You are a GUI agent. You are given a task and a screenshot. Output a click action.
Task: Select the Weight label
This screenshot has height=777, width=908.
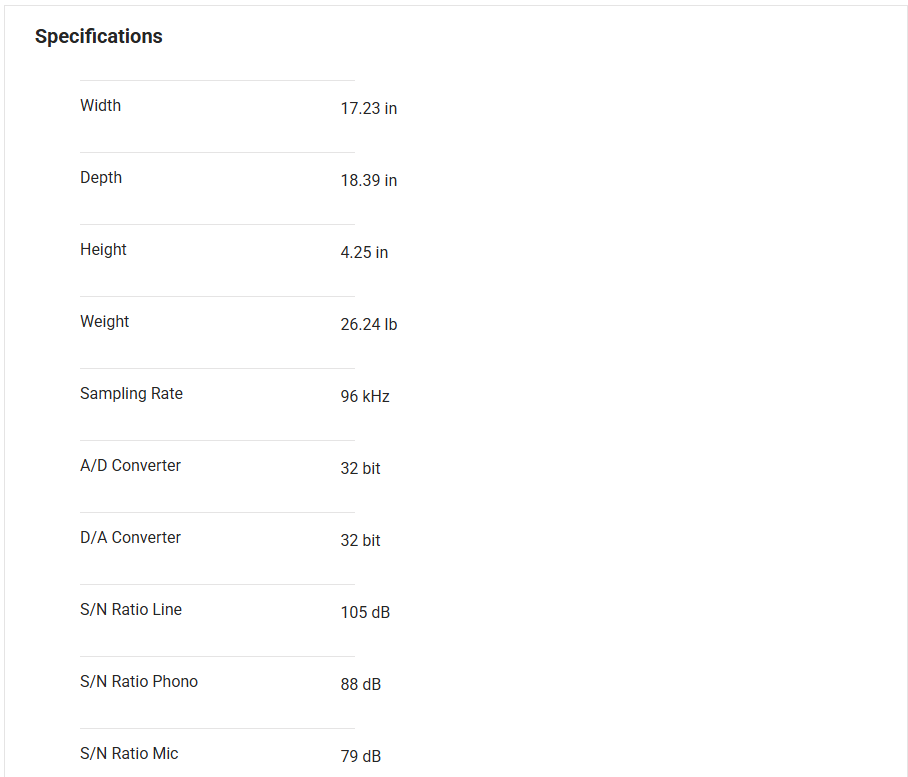104,321
